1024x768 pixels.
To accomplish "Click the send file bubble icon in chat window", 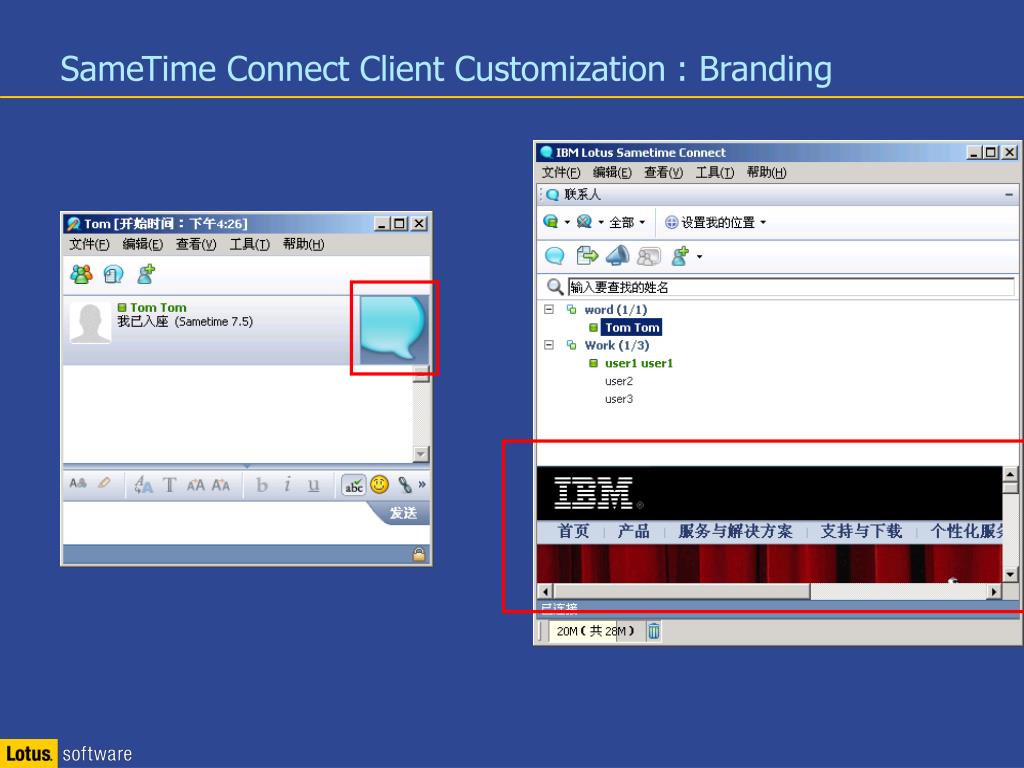I will point(114,274).
